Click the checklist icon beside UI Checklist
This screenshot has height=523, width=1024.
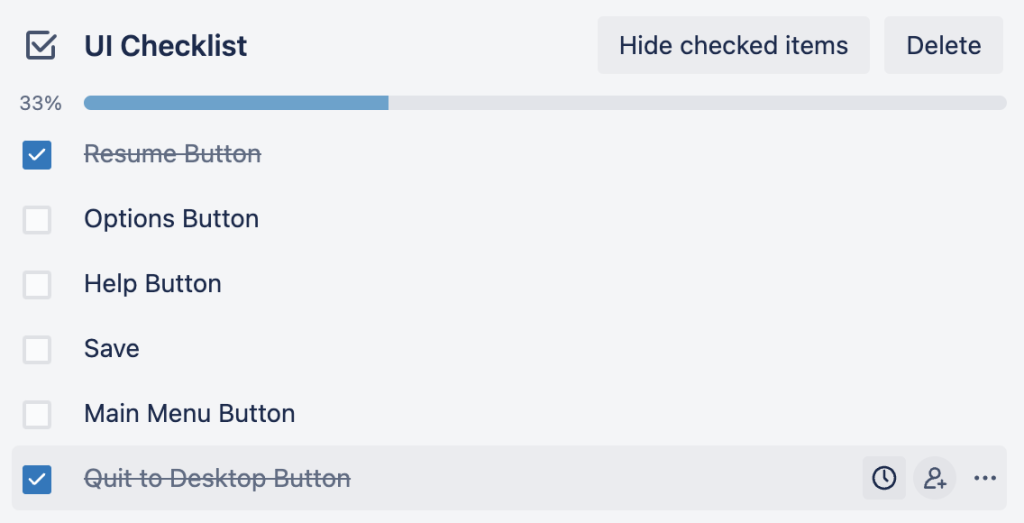tap(41, 46)
